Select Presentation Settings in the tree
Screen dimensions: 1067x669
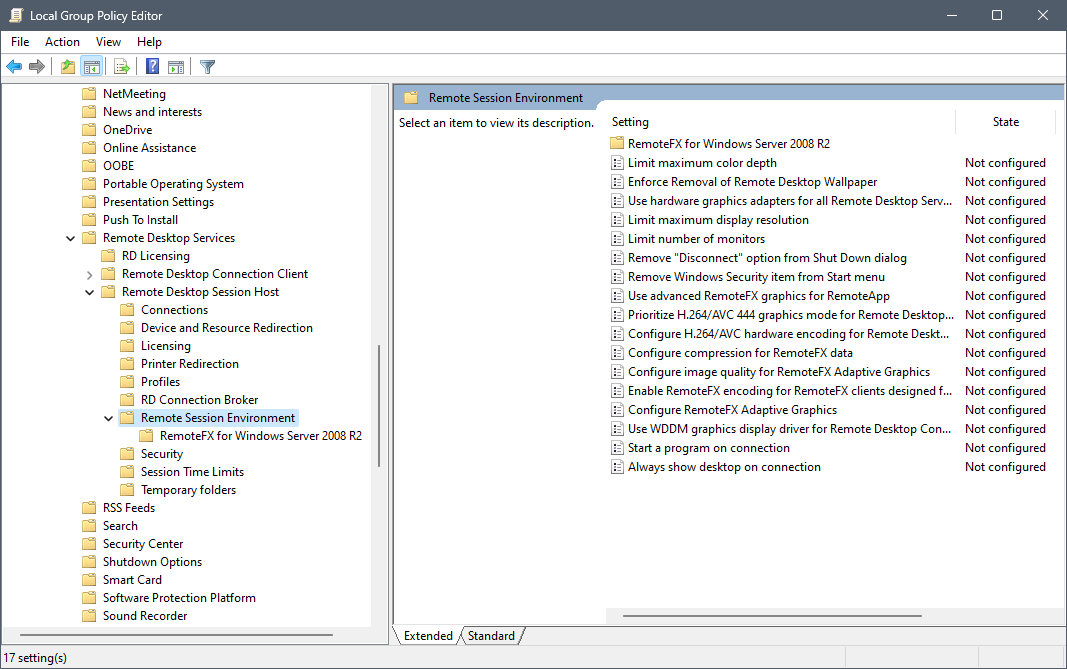tap(158, 202)
